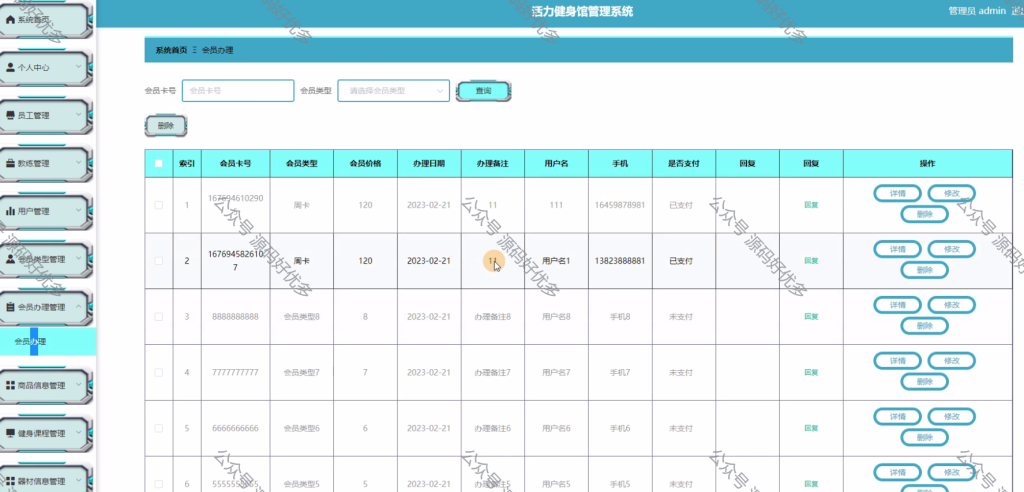Open 详情 for the 用户名1 row
Viewport: 1024px width, 492px height.
[x=898, y=249]
